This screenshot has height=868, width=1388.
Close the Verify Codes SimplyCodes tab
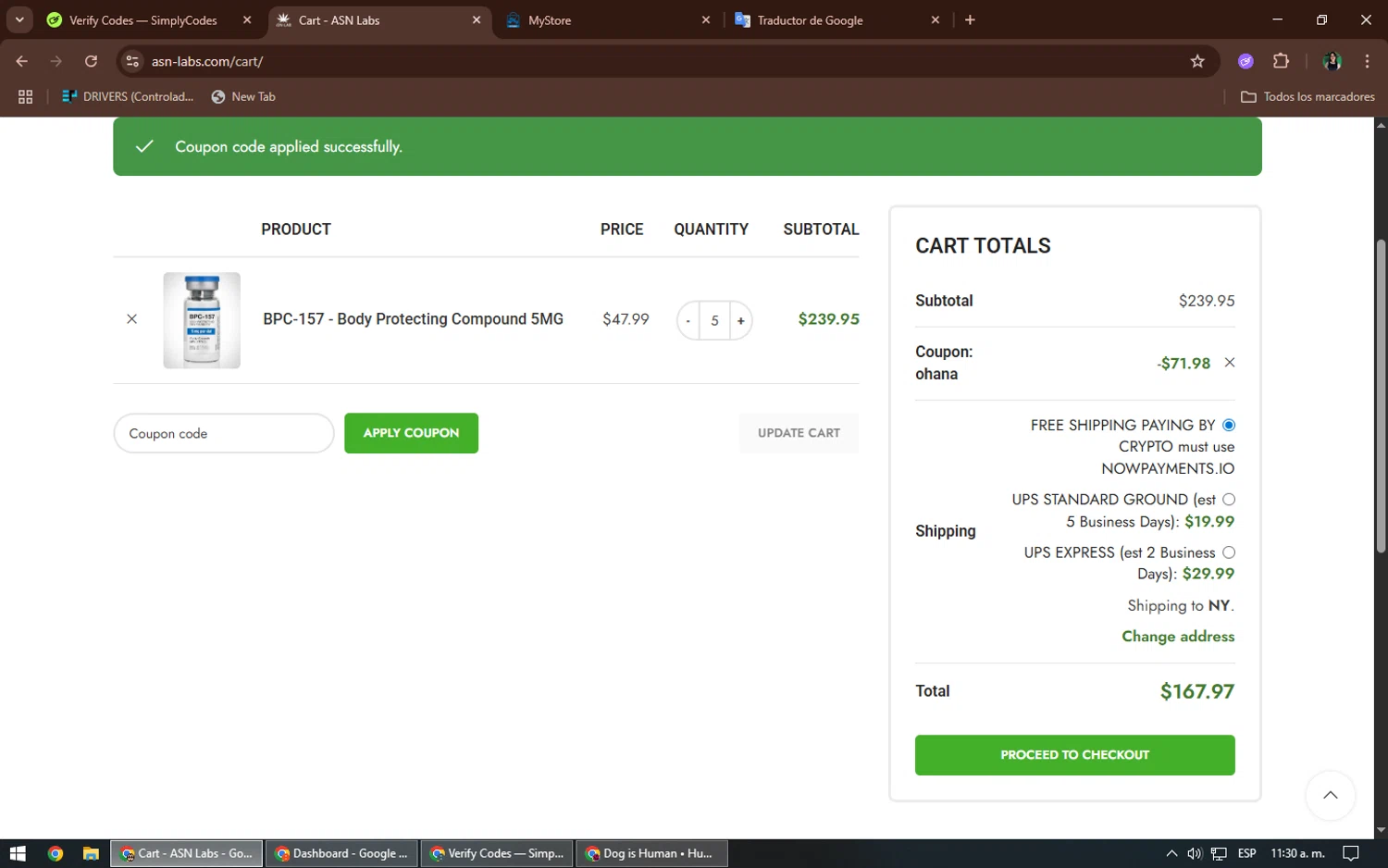247,20
